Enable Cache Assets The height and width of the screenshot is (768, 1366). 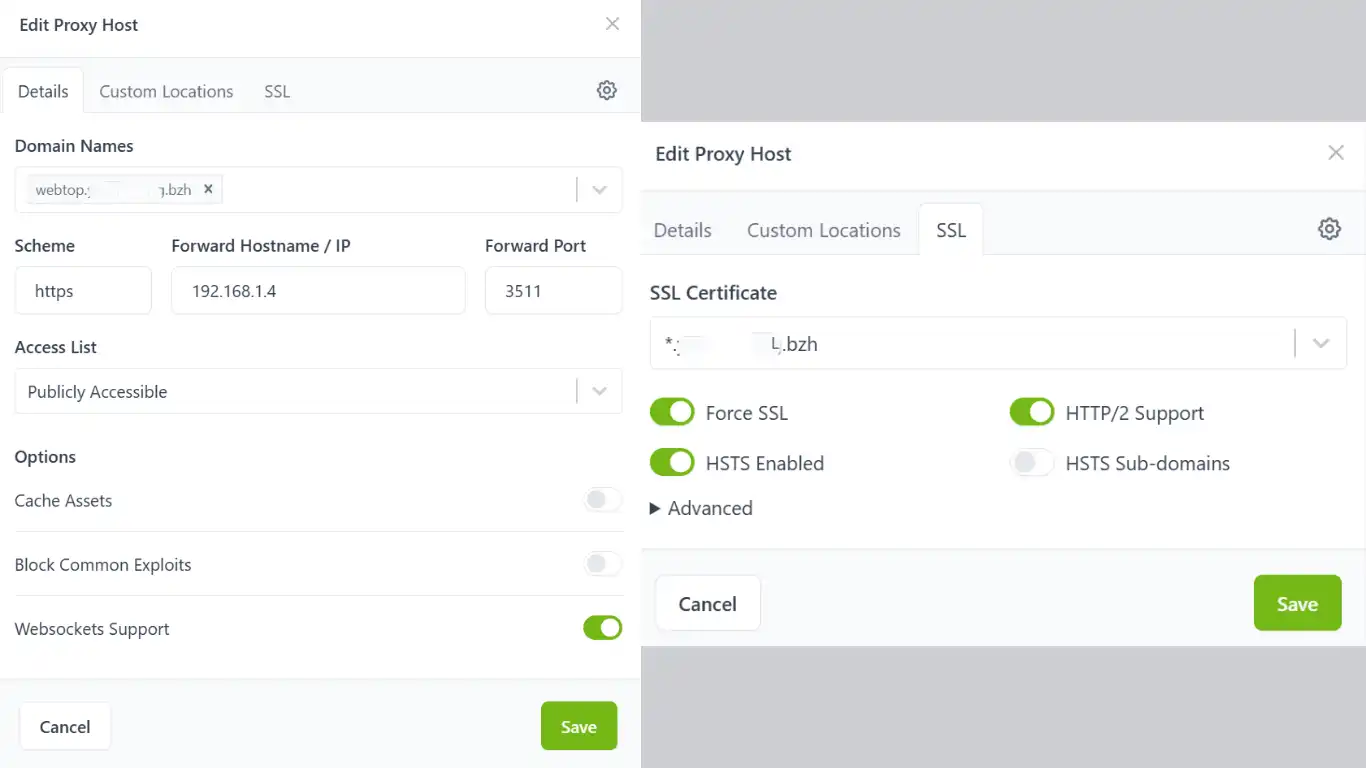tap(603, 500)
